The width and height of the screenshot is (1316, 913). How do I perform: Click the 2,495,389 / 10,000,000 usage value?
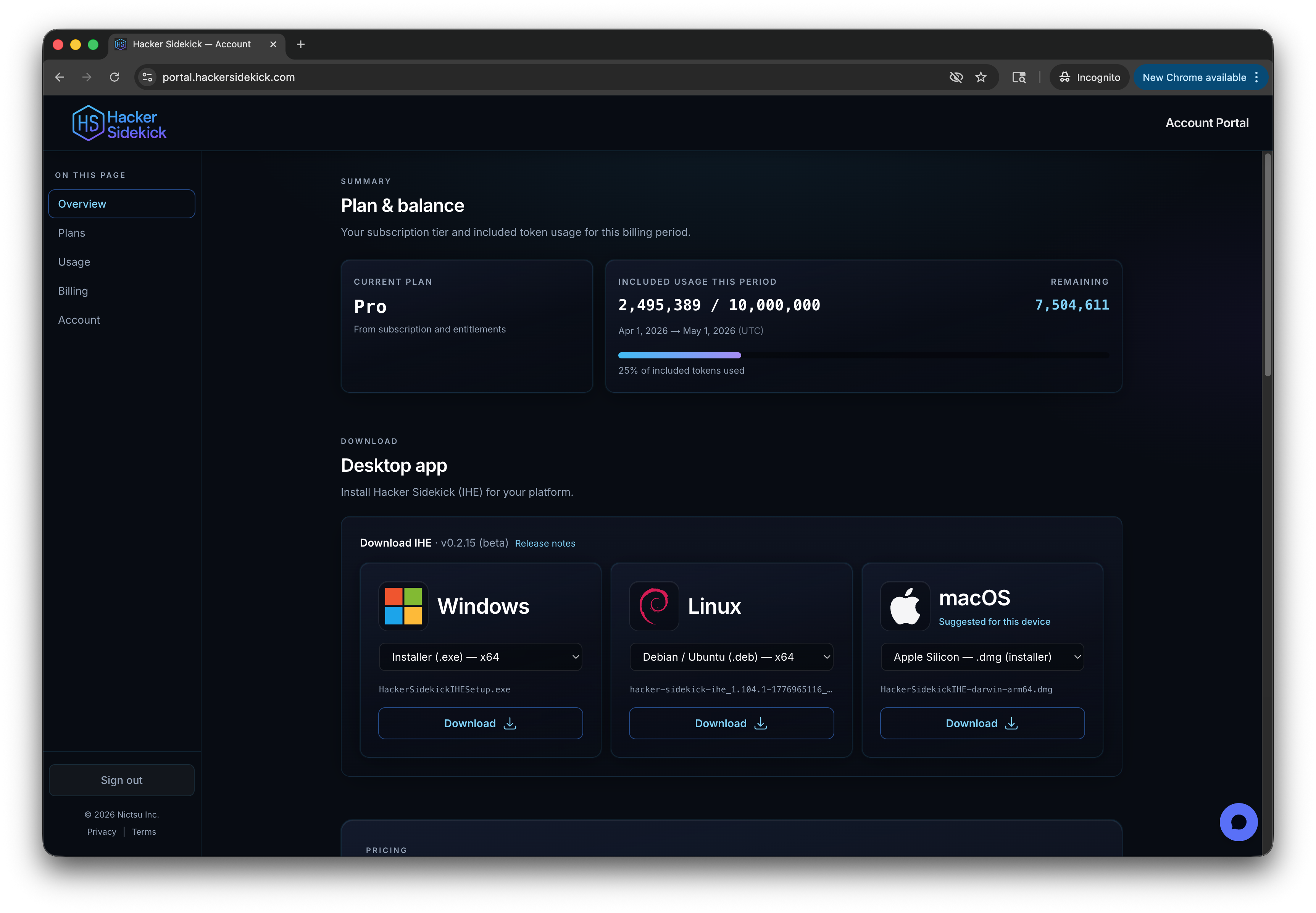click(719, 305)
